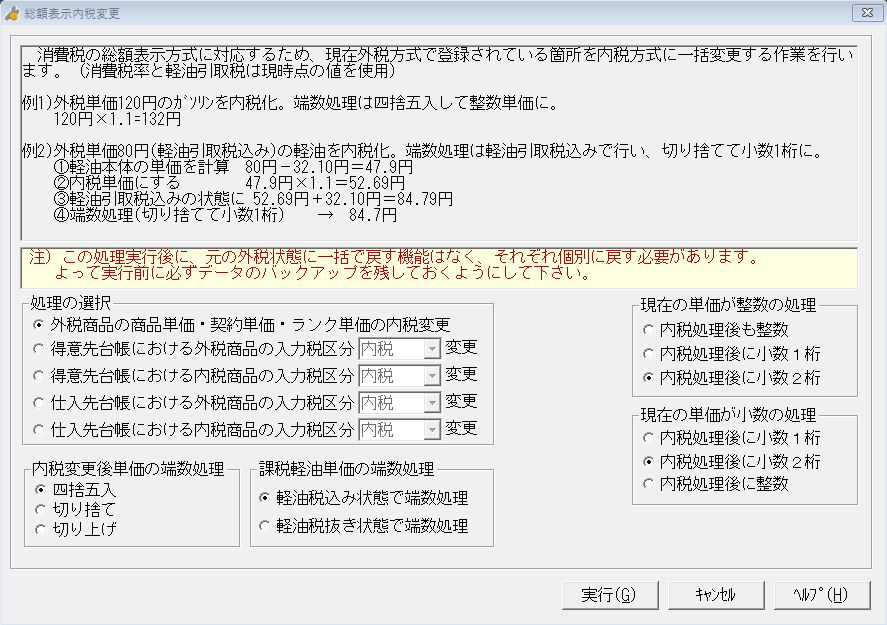The image size is (887, 625).
Task: Close the 総額表示内税変更 dialog window
Action: tap(863, 12)
